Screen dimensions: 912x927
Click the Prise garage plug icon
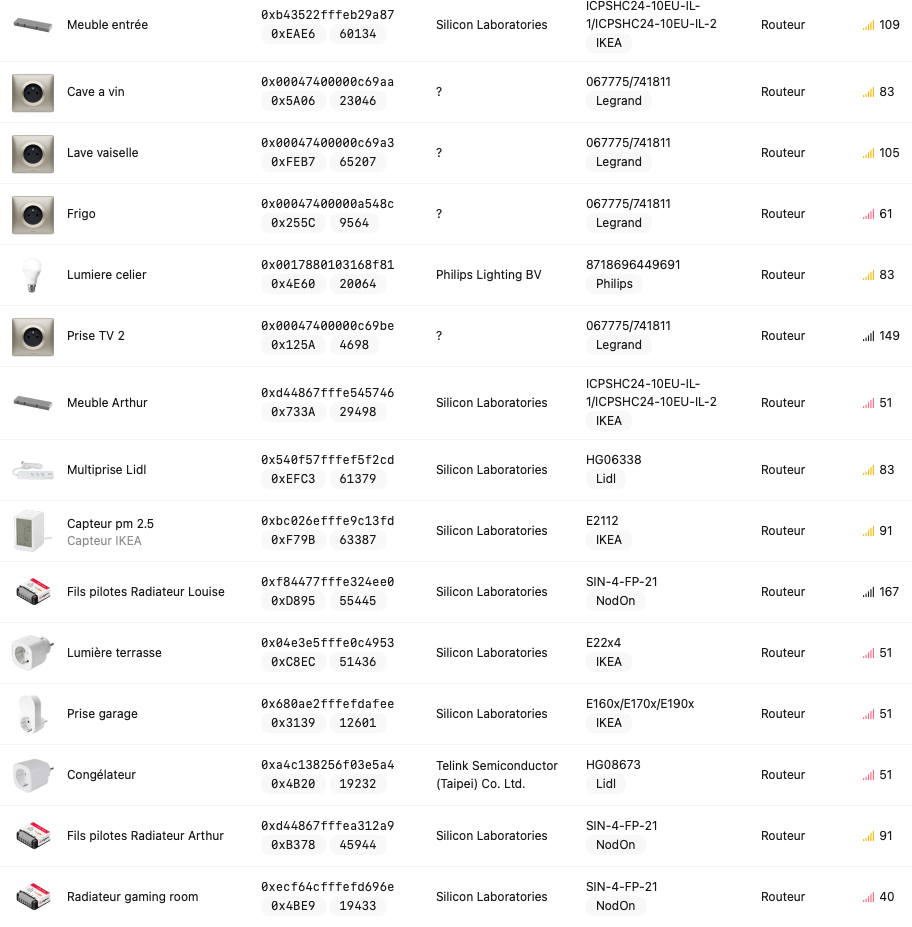click(x=32, y=714)
